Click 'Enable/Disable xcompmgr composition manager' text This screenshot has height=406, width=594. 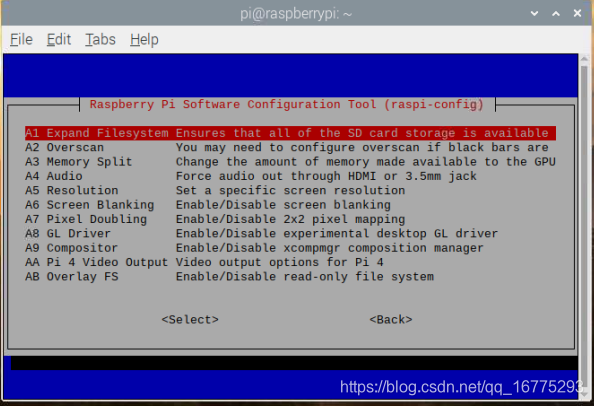[330, 248]
